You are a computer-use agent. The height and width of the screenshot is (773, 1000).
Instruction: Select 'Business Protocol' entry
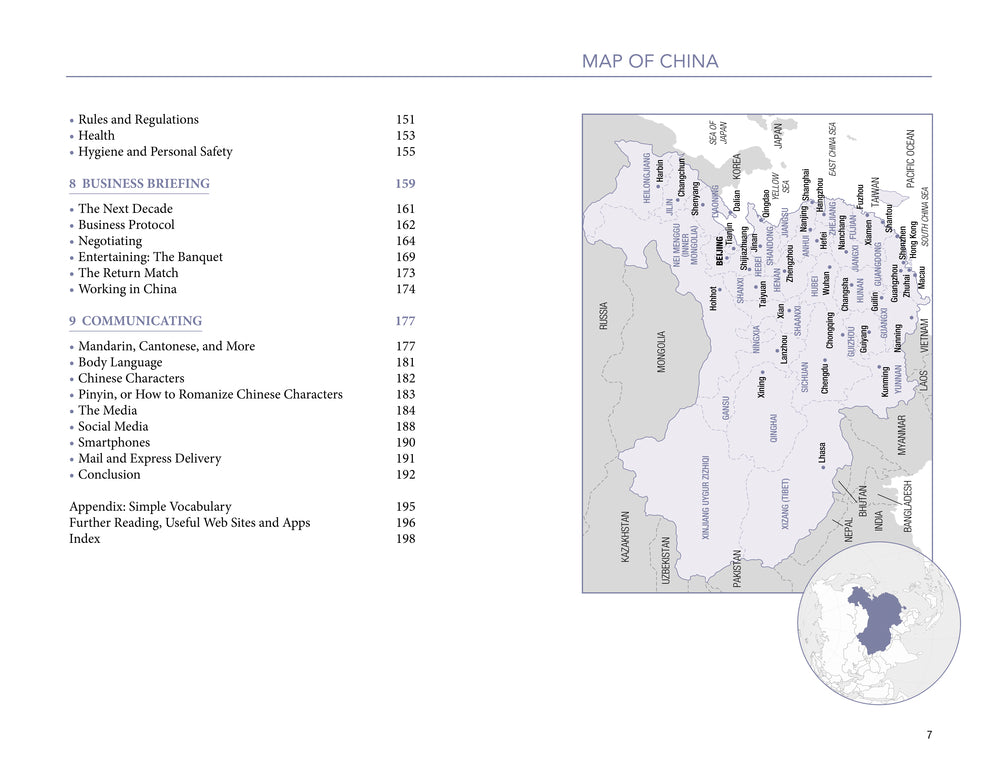[126, 225]
